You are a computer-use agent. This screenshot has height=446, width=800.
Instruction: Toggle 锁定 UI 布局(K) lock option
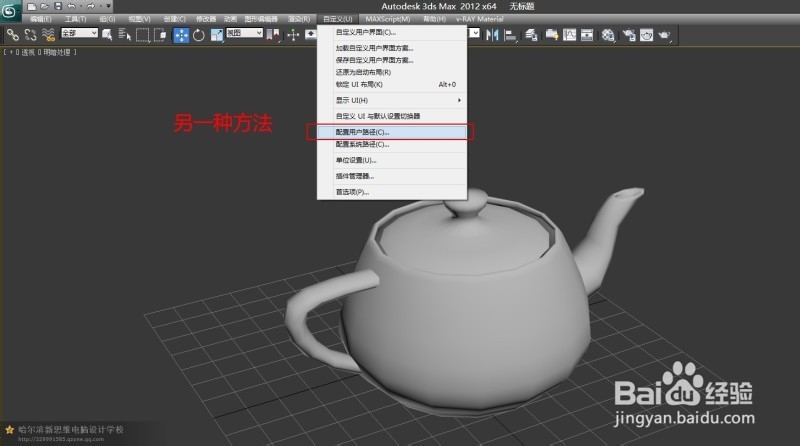(x=359, y=84)
